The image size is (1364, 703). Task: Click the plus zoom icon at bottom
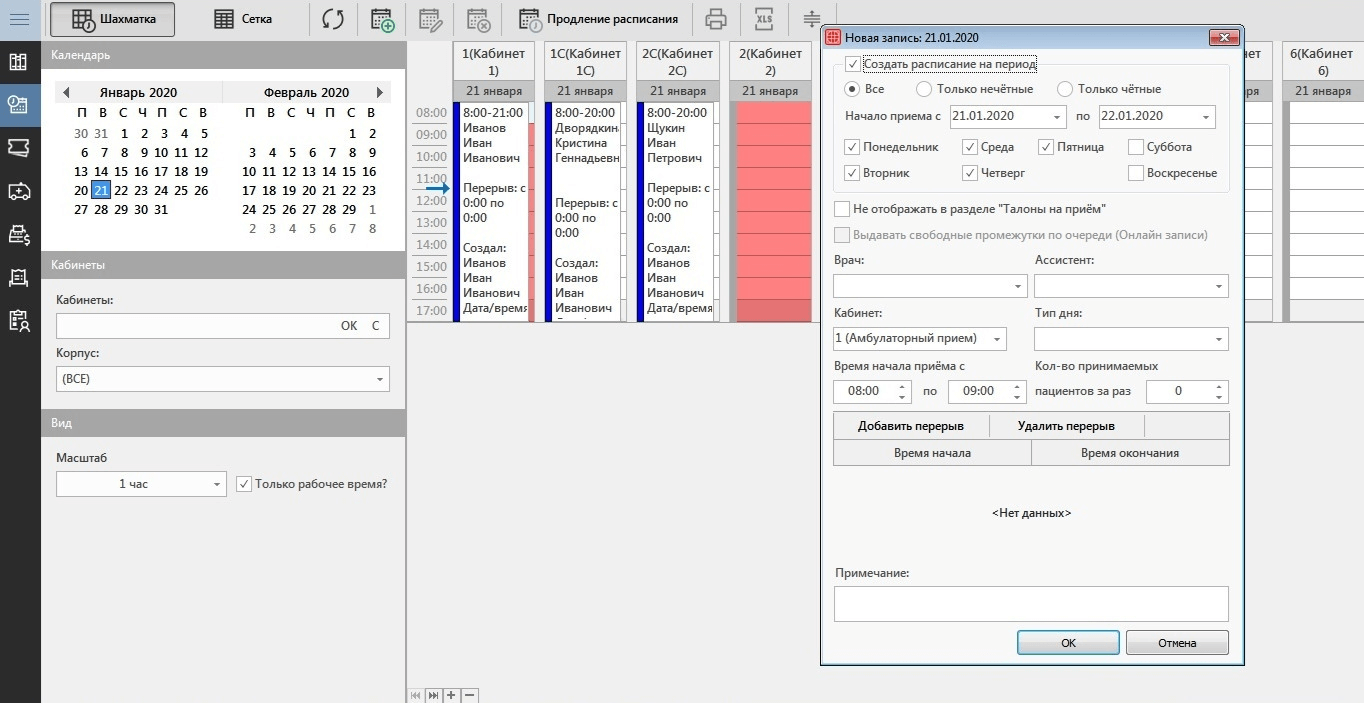pyautogui.click(x=451, y=695)
